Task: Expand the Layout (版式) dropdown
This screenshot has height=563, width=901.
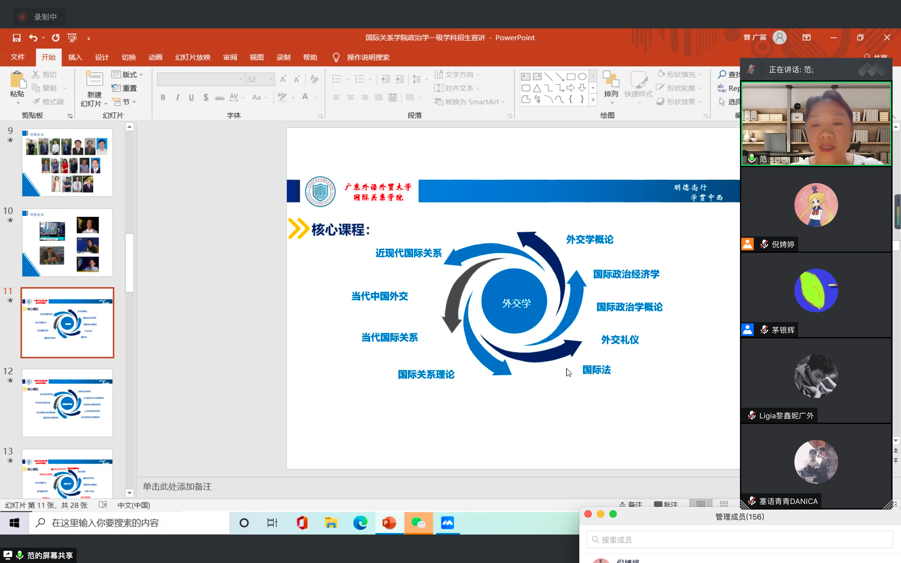Action: coord(127,75)
